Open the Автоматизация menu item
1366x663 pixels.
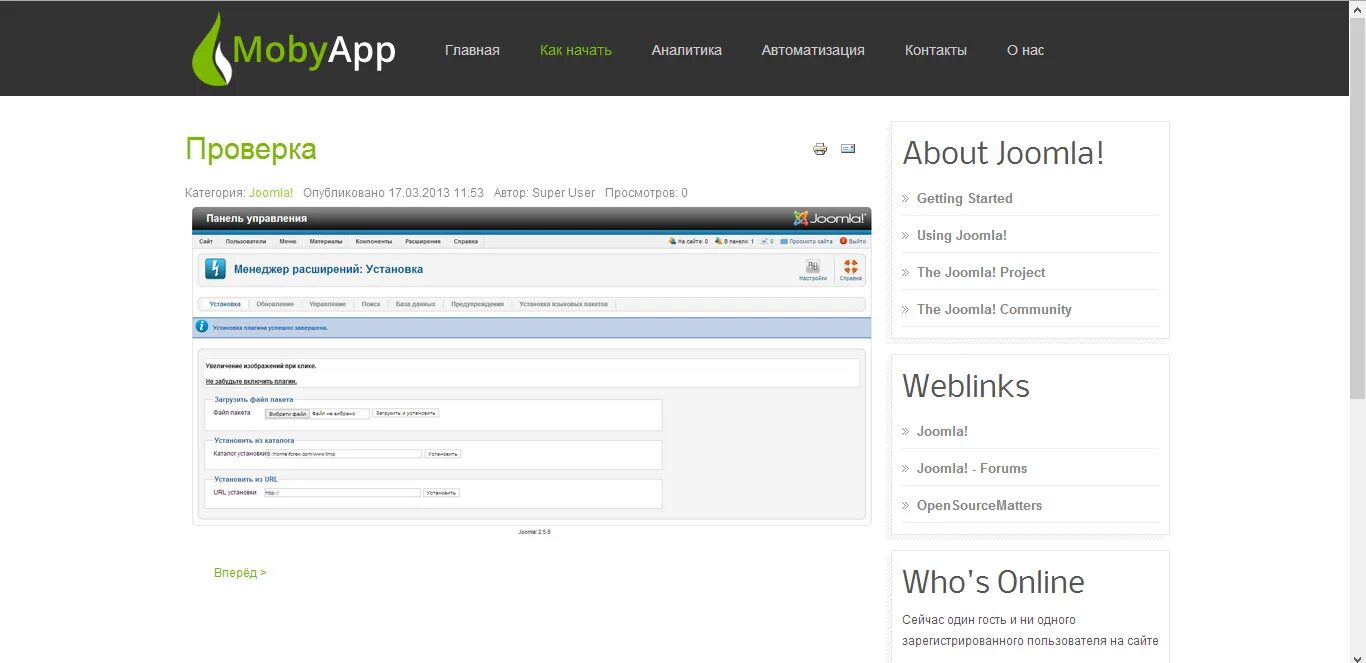813,50
